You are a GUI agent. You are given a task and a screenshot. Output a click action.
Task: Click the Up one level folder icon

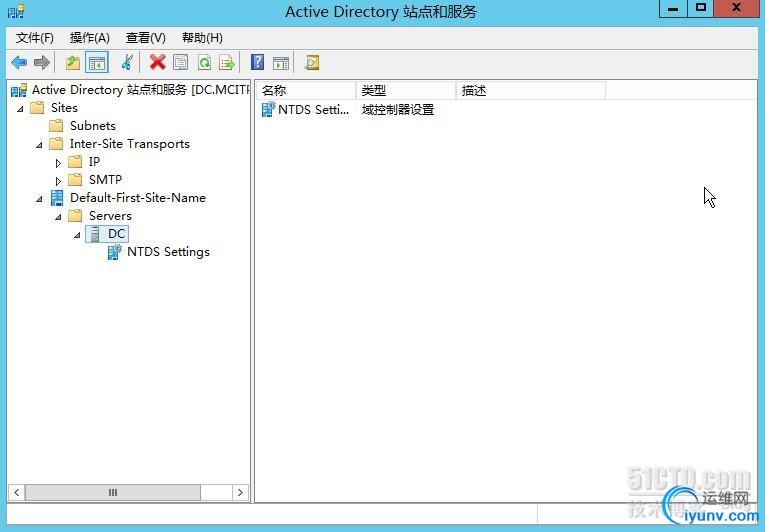pyautogui.click(x=72, y=62)
